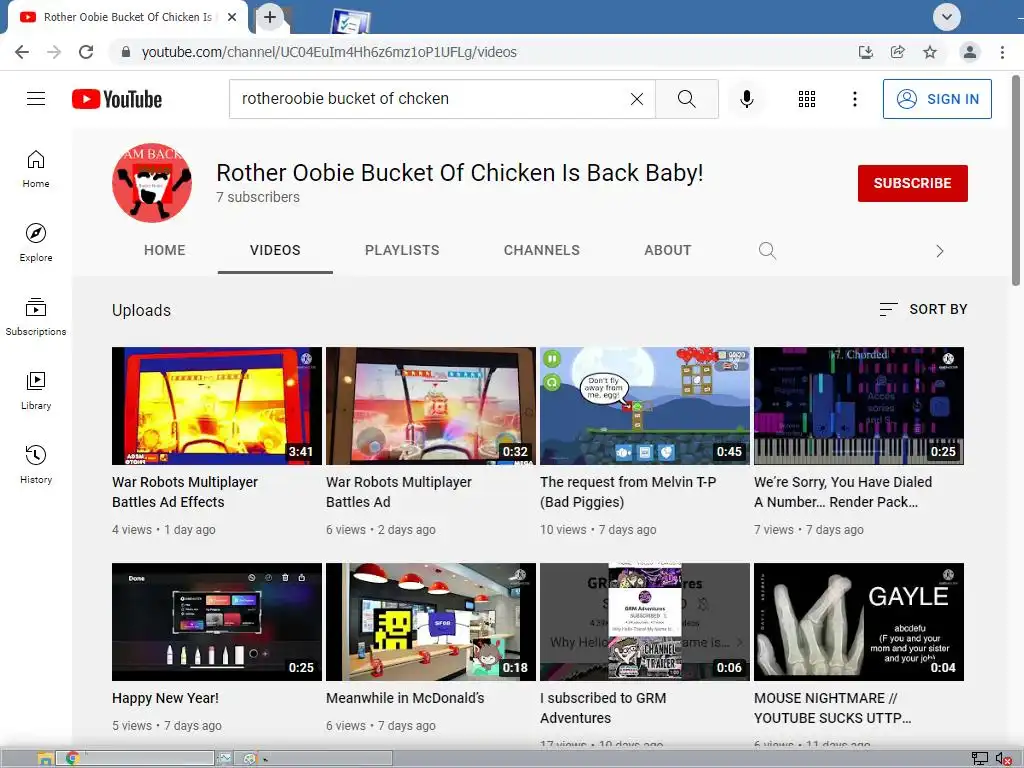Open the CHANNELS tab

click(x=541, y=250)
